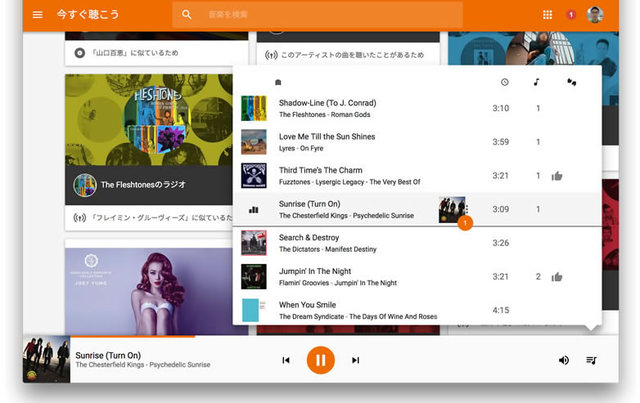The image size is (640, 403).
Task: Click the Sunrise row album thumbnail
Action: click(451, 209)
